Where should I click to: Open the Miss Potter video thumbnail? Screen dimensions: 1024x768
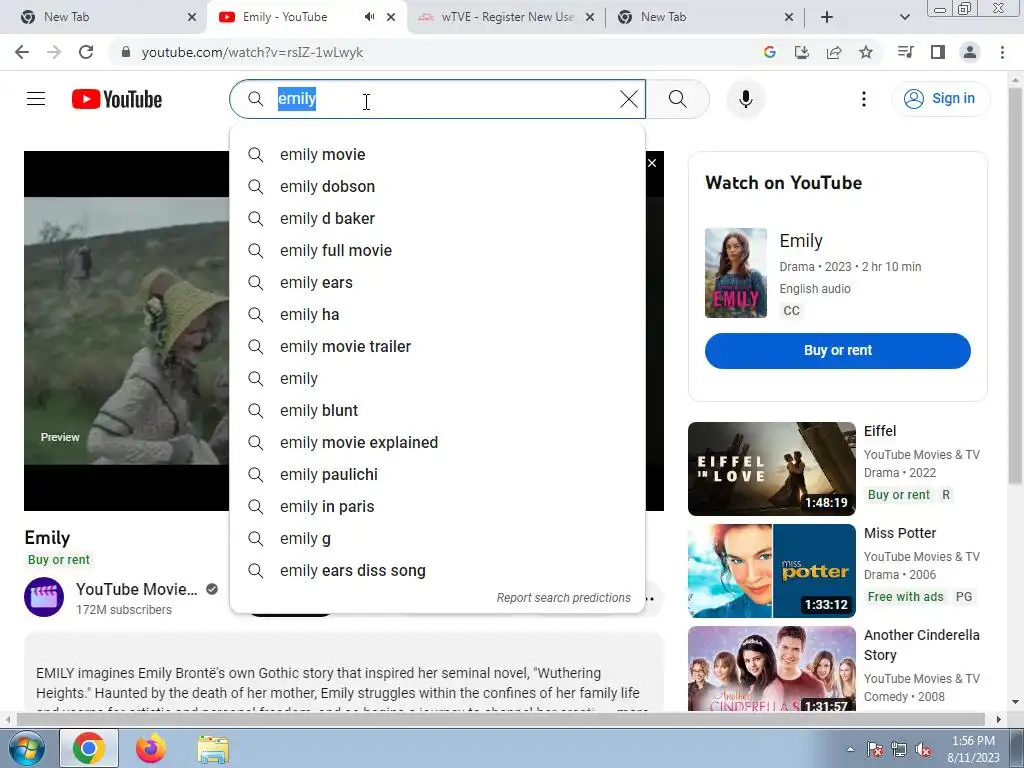pos(771,571)
